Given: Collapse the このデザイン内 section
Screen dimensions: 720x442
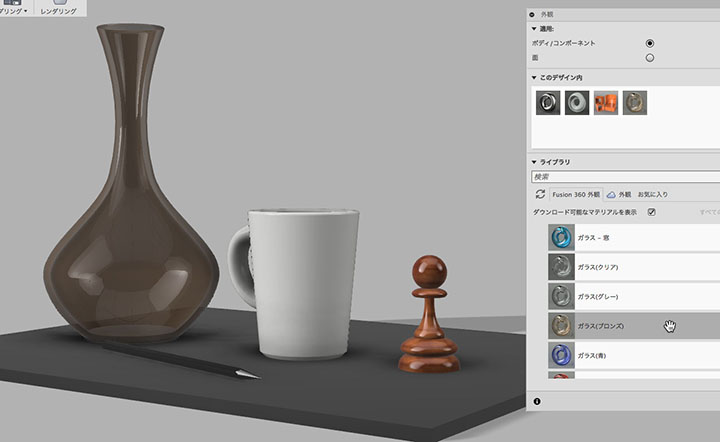Looking at the screenshot, I should tap(534, 78).
